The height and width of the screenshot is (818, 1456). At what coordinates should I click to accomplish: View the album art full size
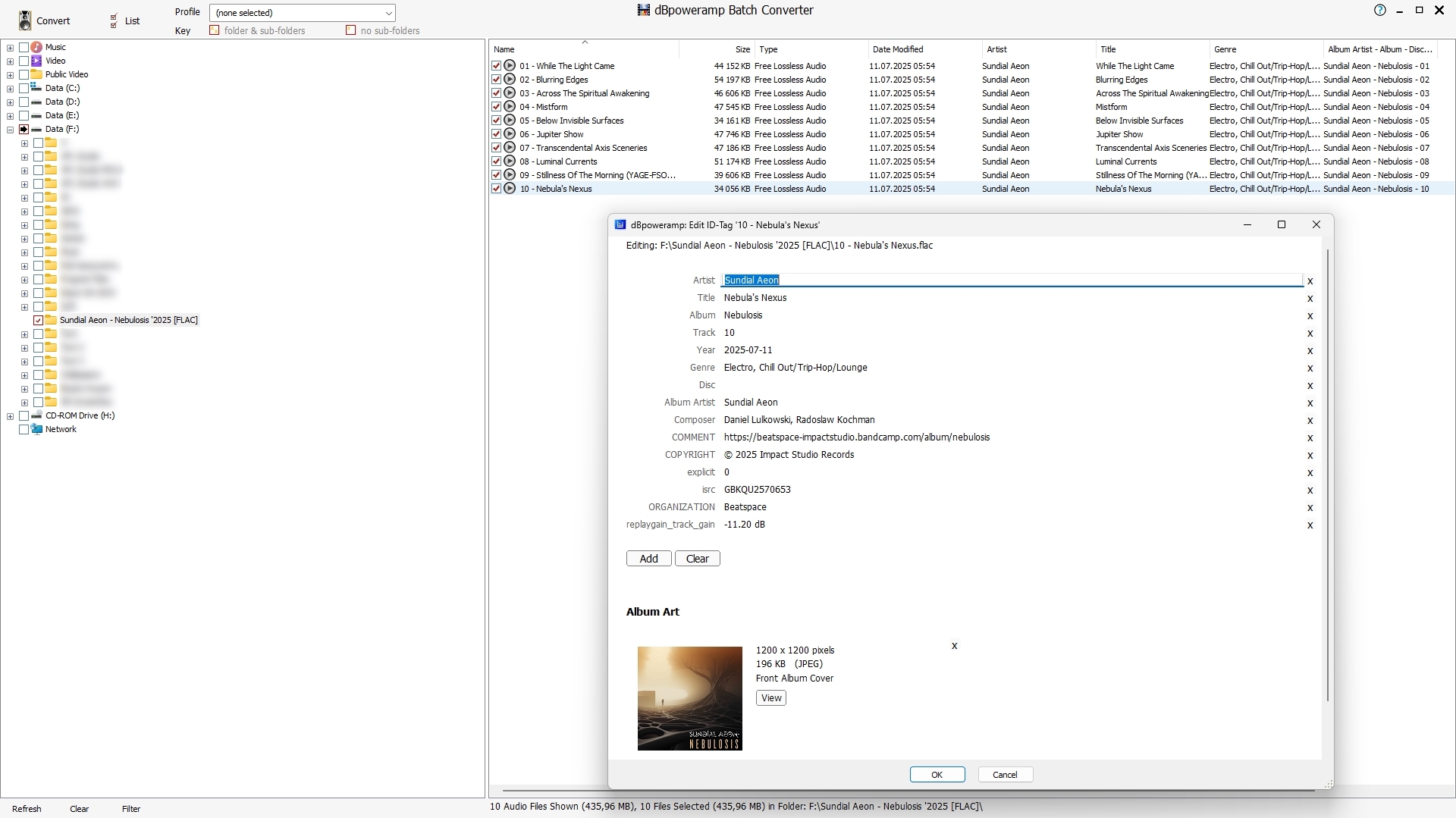pos(770,698)
